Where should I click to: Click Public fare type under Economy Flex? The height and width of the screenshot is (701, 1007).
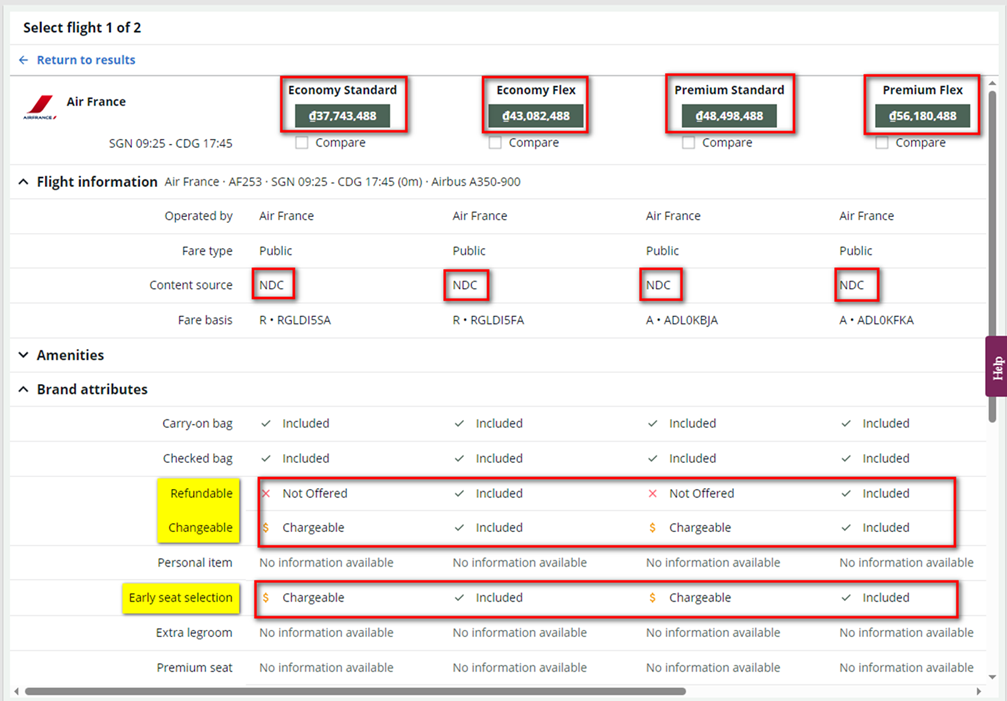[x=469, y=251]
